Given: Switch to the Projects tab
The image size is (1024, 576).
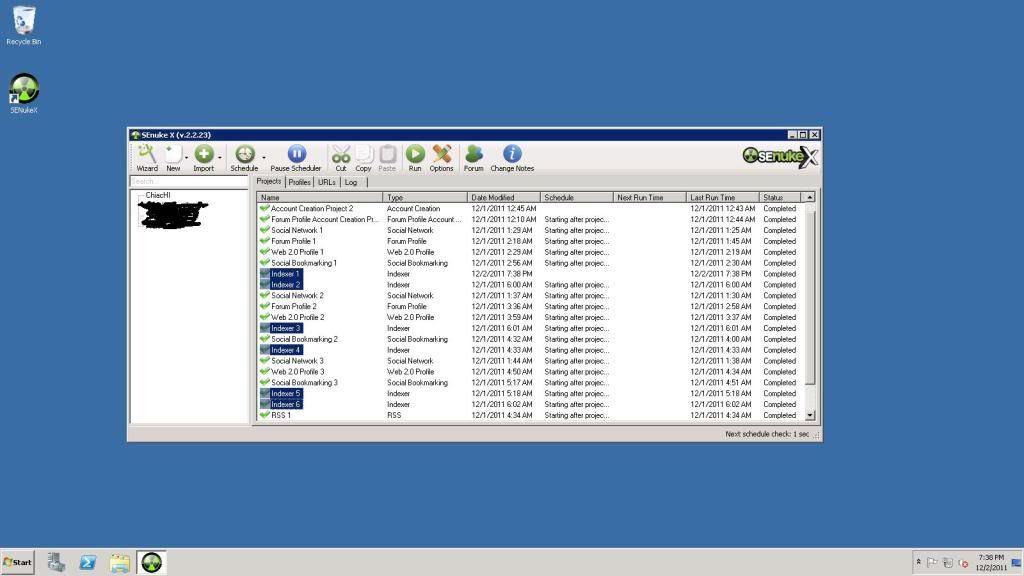Looking at the screenshot, I should (x=268, y=182).
